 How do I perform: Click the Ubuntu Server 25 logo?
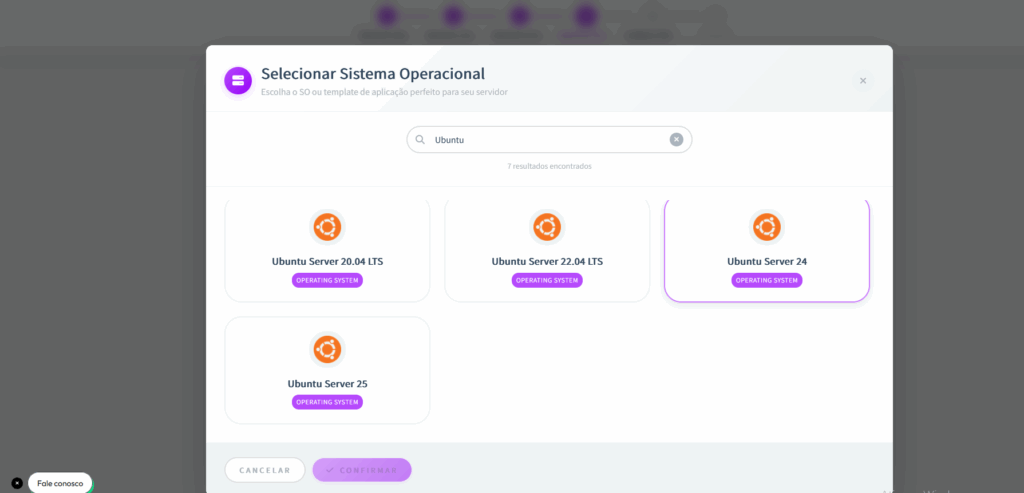[327, 349]
